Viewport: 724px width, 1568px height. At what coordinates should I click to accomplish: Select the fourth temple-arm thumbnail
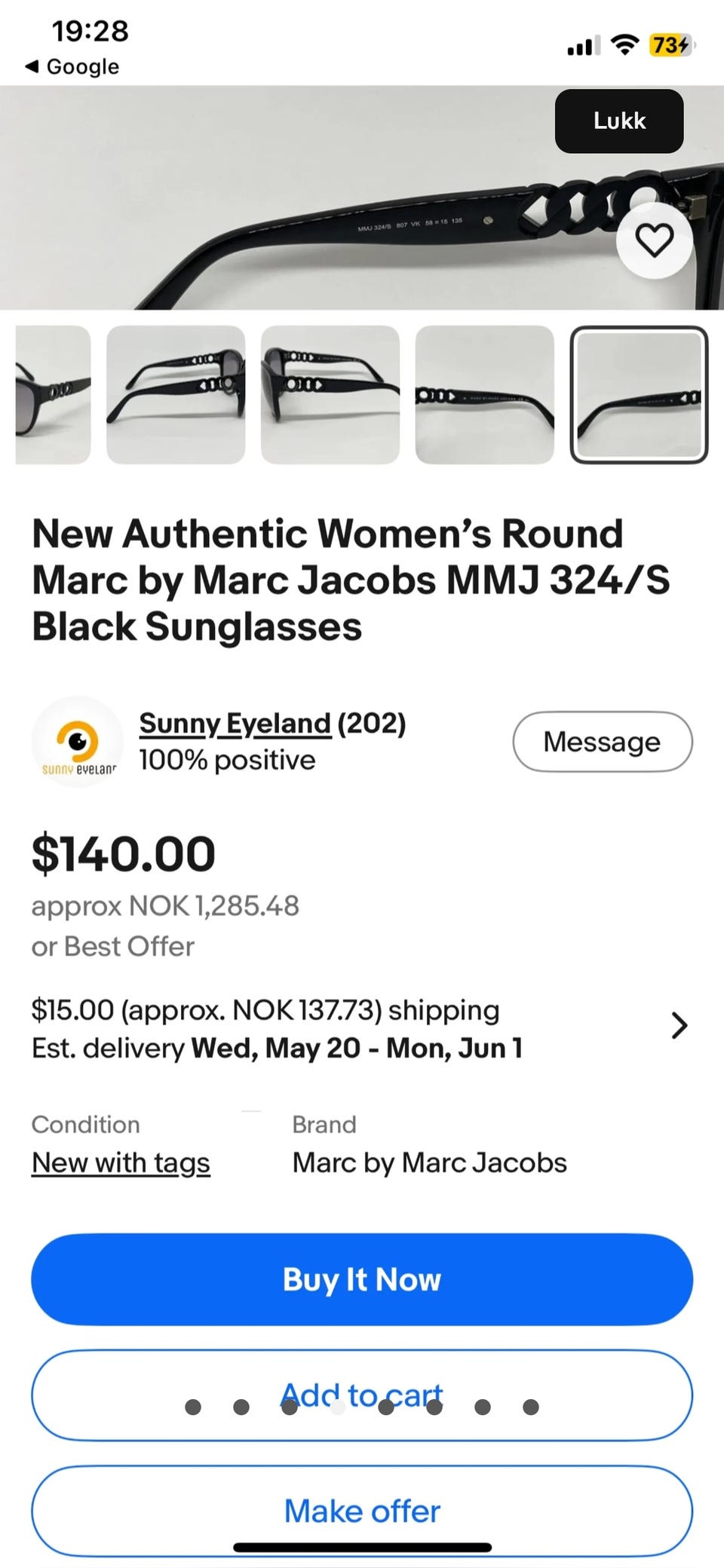click(485, 394)
